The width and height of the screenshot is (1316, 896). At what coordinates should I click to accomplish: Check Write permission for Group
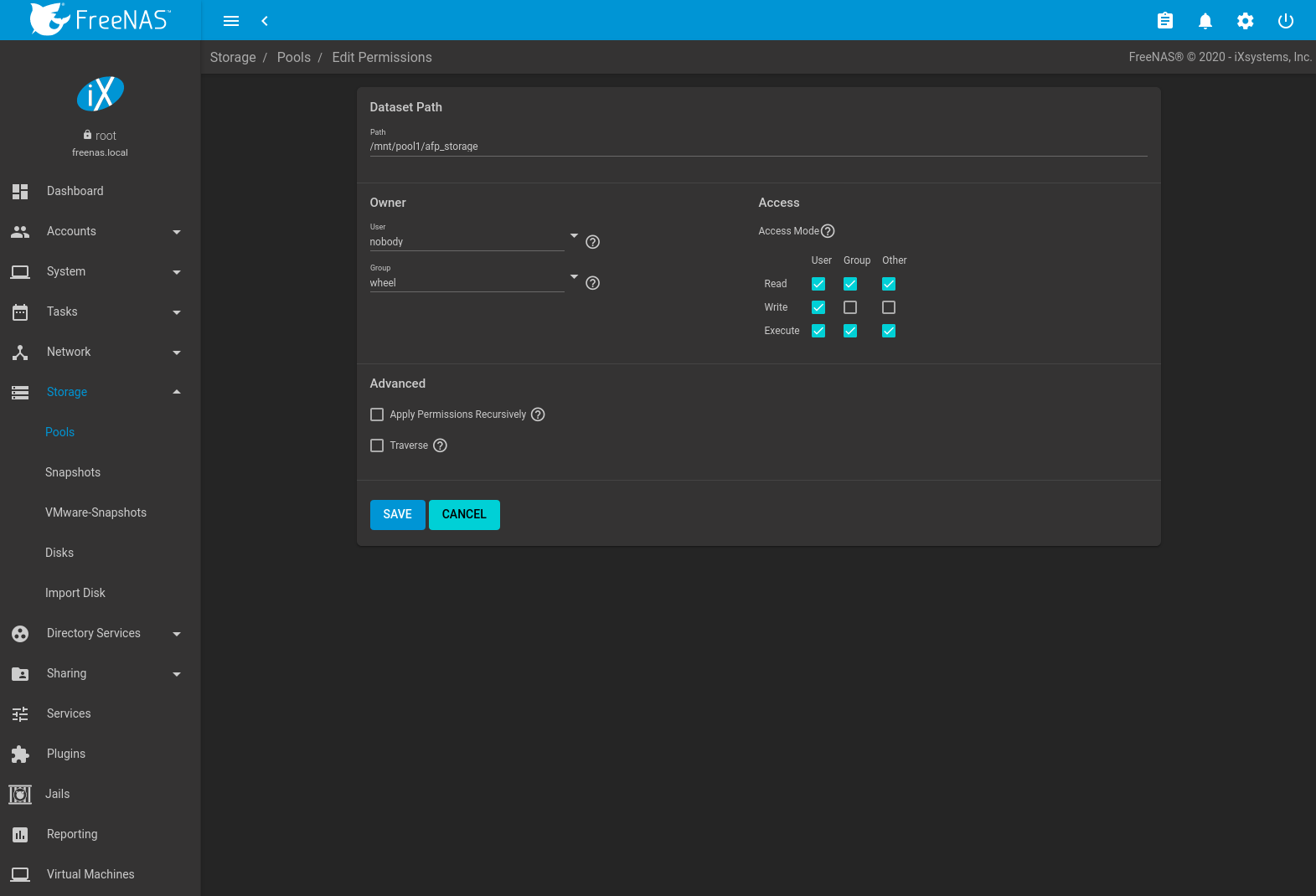pyautogui.click(x=850, y=307)
